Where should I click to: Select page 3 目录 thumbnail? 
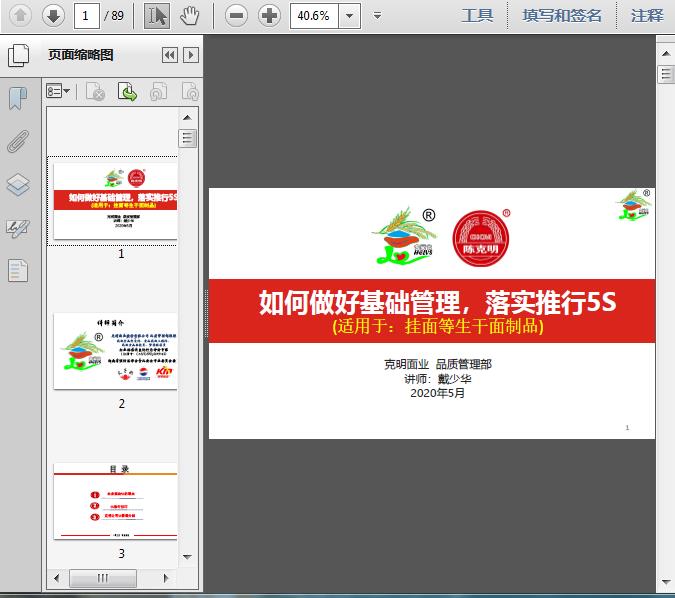pyautogui.click(x=115, y=501)
